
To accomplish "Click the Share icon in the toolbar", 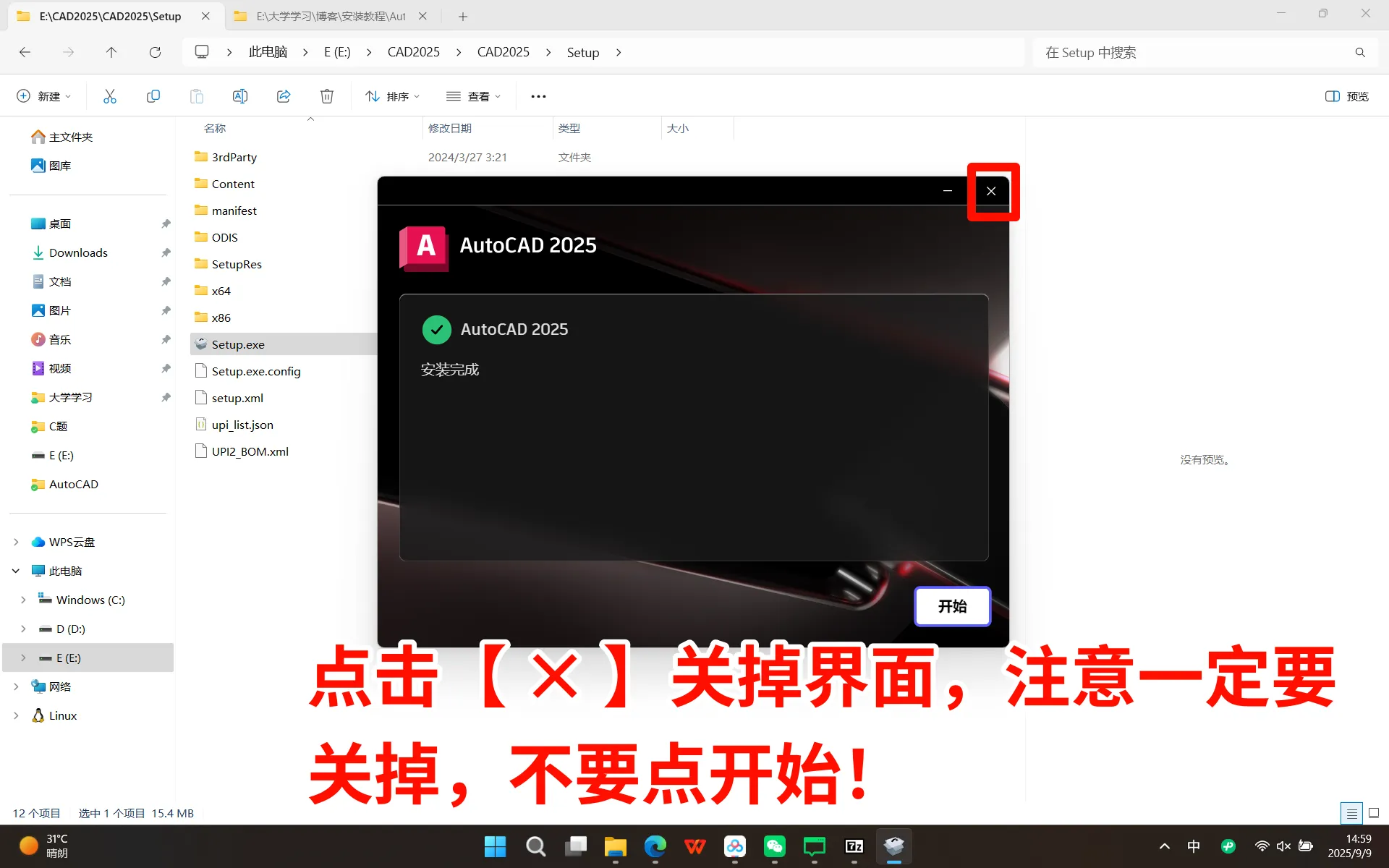I will 283,95.
